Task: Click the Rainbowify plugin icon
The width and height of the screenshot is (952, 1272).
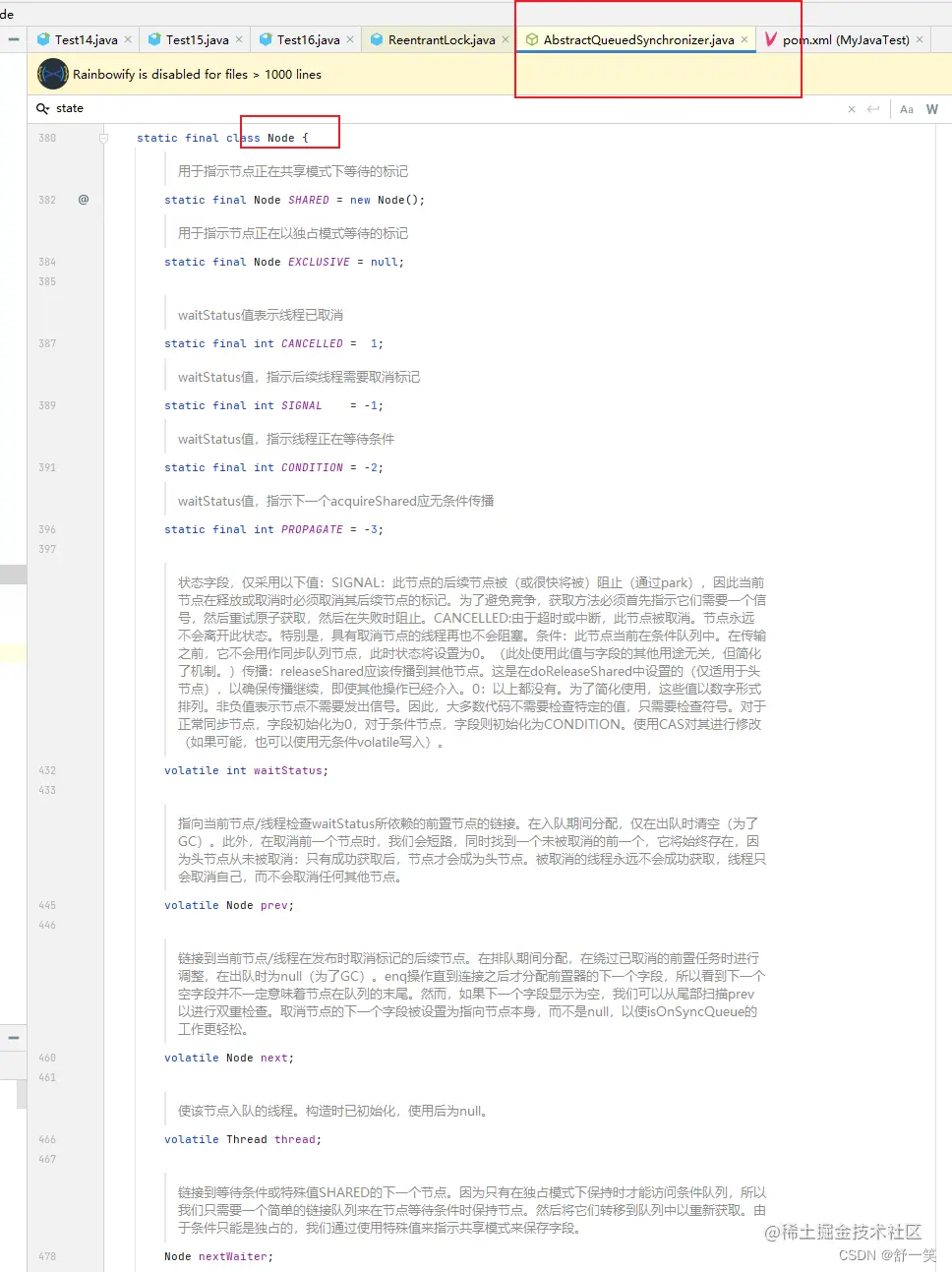Action: pos(52,74)
